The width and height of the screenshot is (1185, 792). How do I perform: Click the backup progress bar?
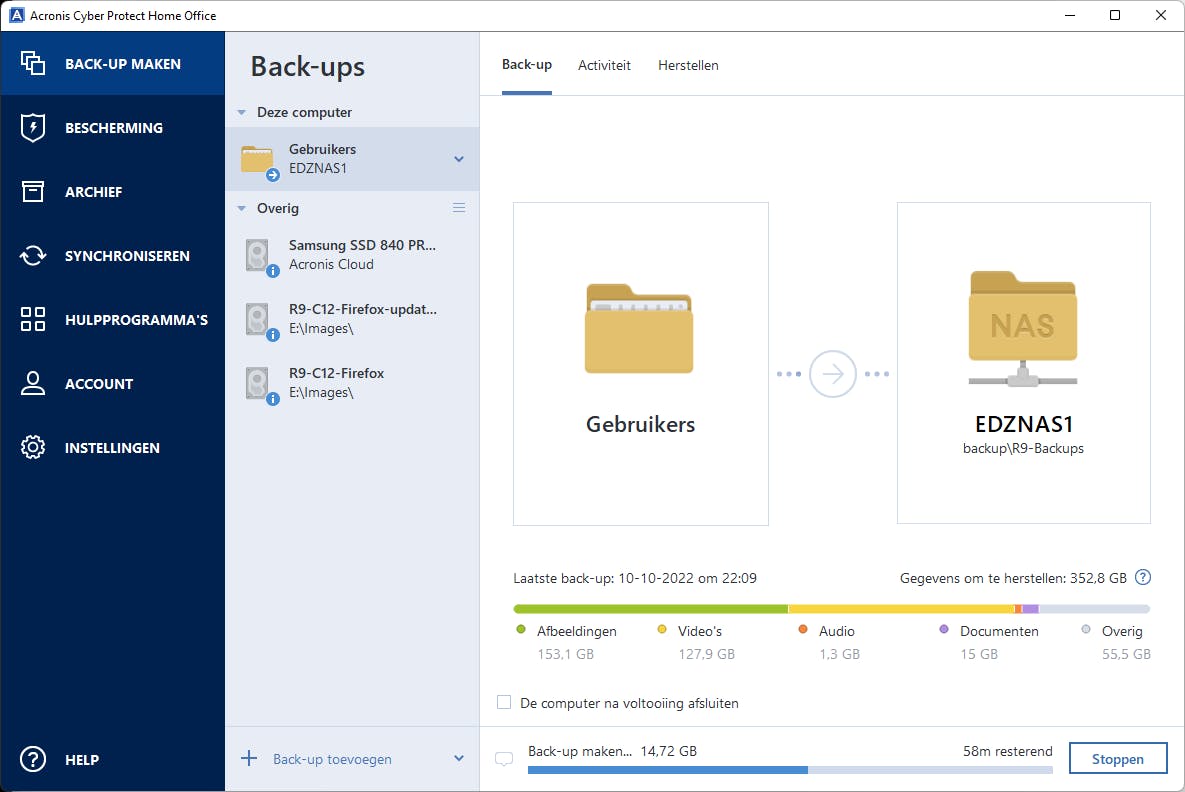(790, 770)
